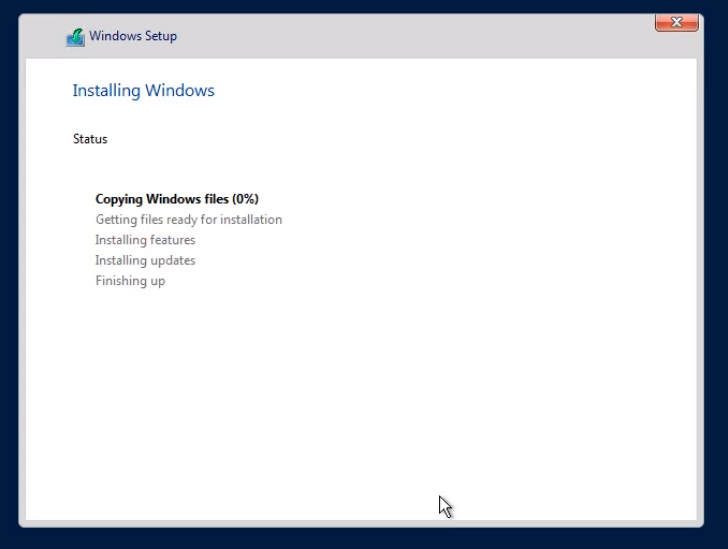Select the Installing Windows heading

click(x=143, y=90)
